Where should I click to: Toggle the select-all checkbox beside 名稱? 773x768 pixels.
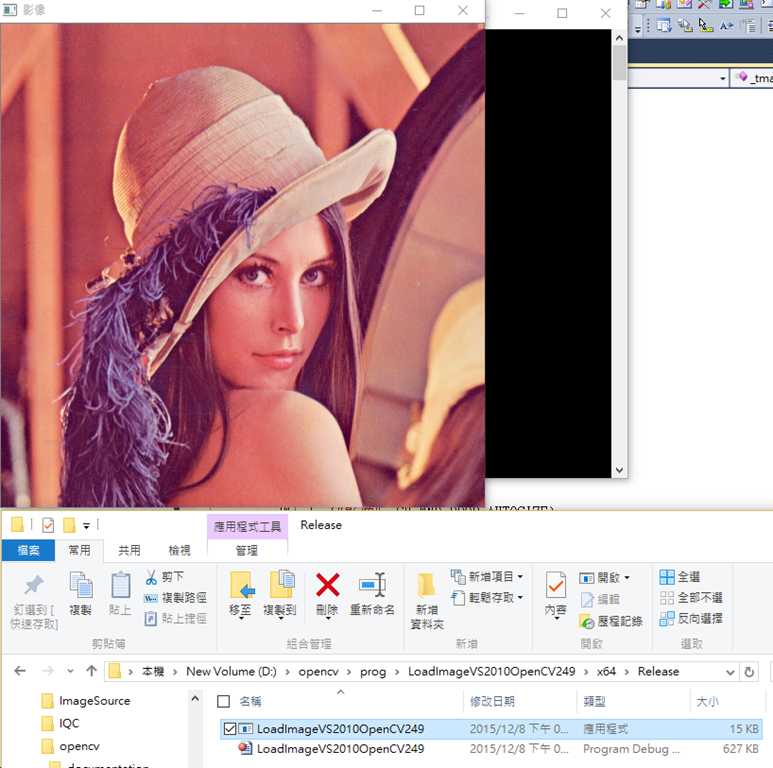(x=223, y=701)
